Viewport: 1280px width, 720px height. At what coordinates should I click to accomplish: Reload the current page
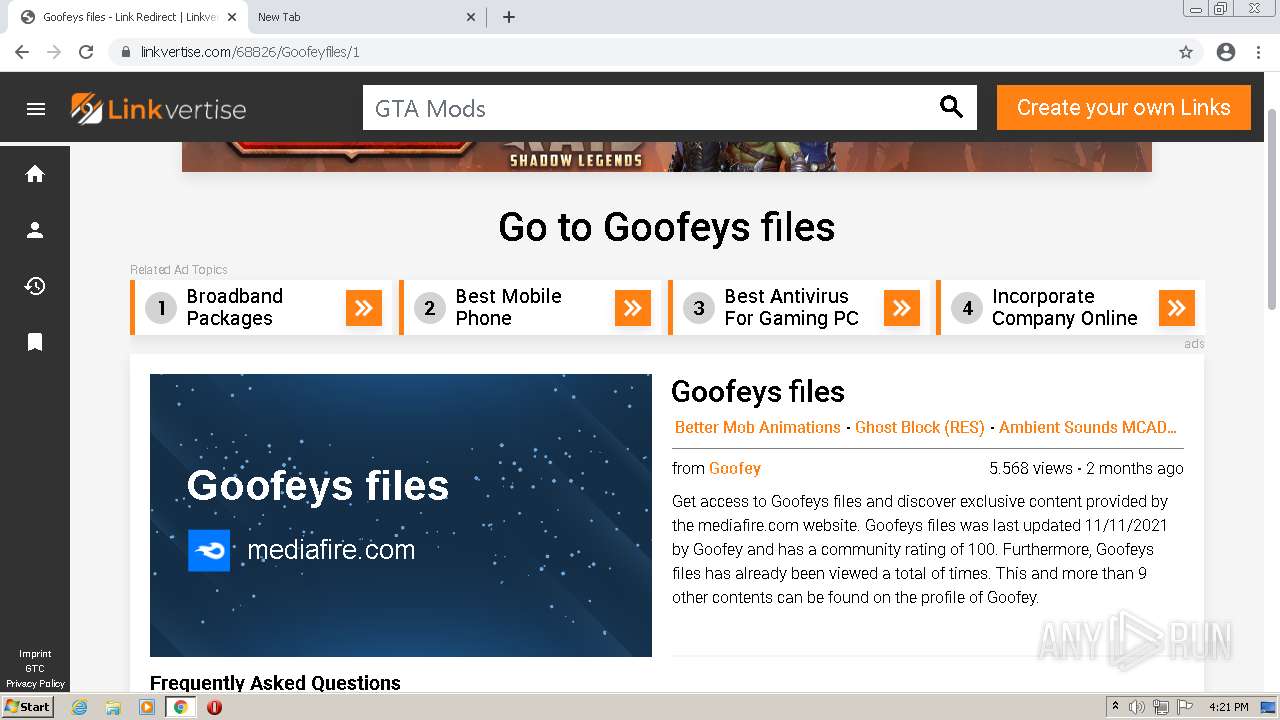[86, 52]
